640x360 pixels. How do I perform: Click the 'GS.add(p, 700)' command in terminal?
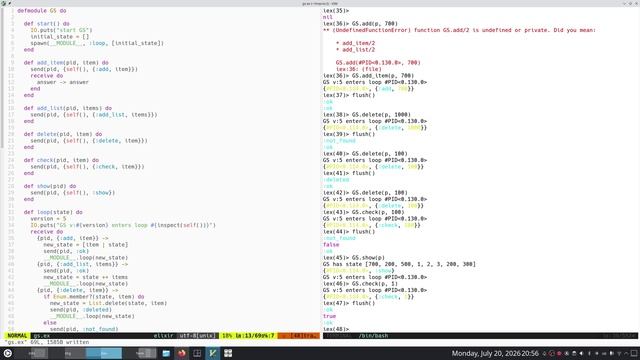tap(375, 24)
